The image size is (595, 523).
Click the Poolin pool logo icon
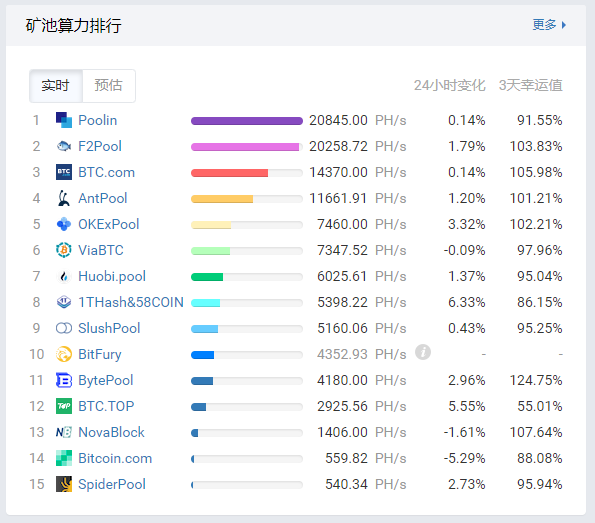pos(64,120)
